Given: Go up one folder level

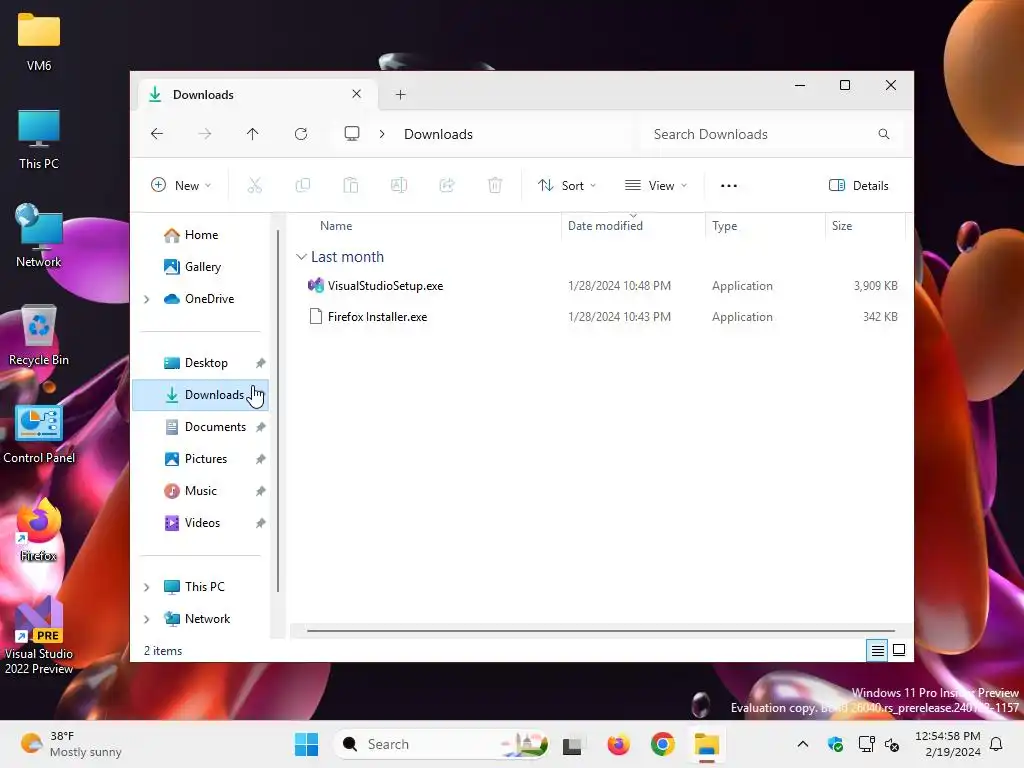Looking at the screenshot, I should tap(253, 134).
